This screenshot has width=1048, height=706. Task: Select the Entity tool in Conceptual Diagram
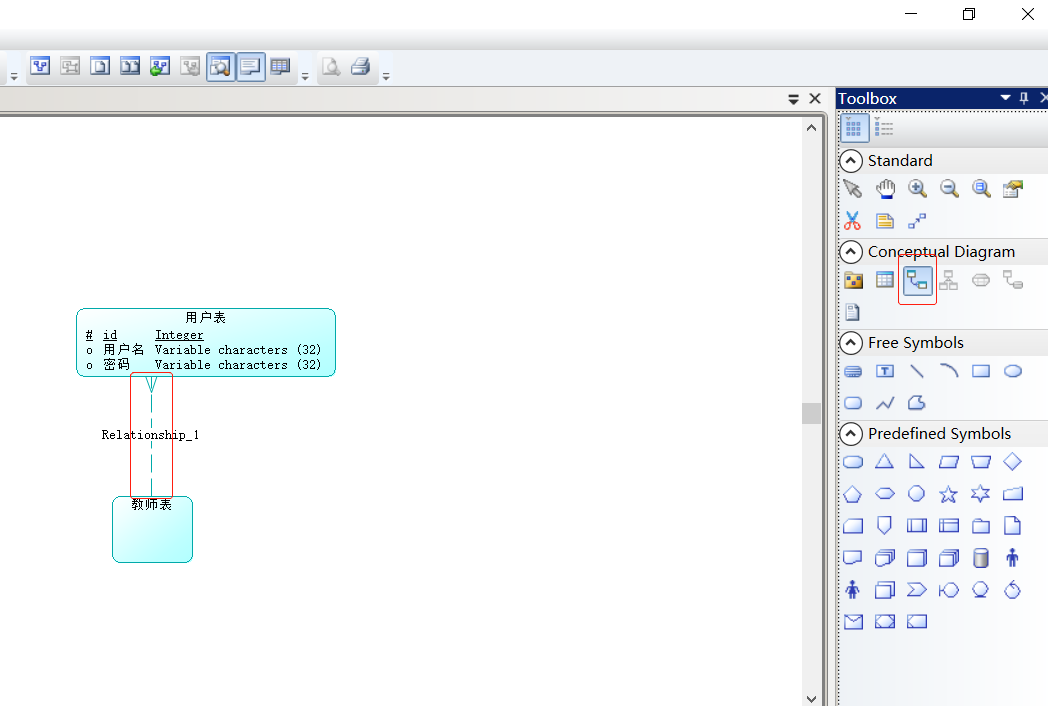[x=885, y=279]
